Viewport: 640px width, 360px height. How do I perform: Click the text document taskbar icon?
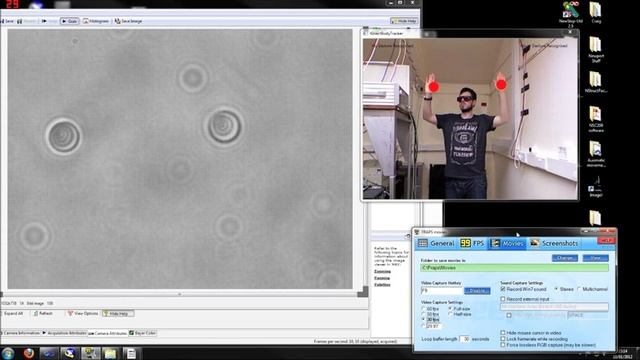131,353
